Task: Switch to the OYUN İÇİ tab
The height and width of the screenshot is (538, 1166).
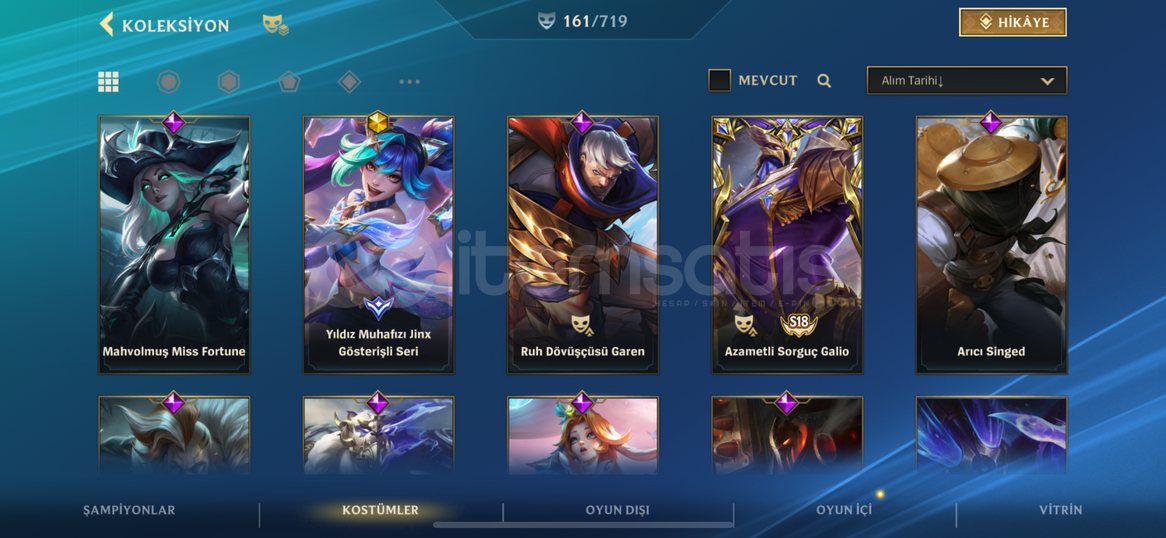Action: coord(844,510)
